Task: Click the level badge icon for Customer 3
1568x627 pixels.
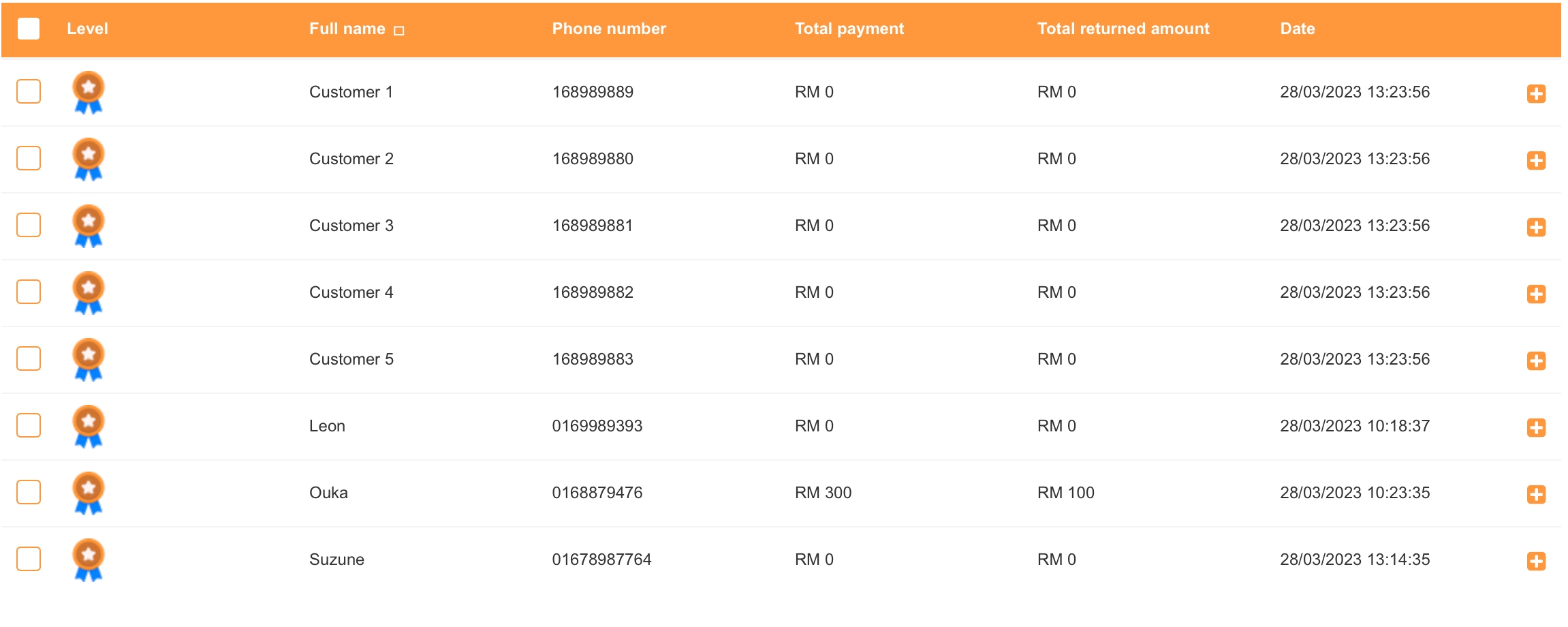Action: [88, 226]
